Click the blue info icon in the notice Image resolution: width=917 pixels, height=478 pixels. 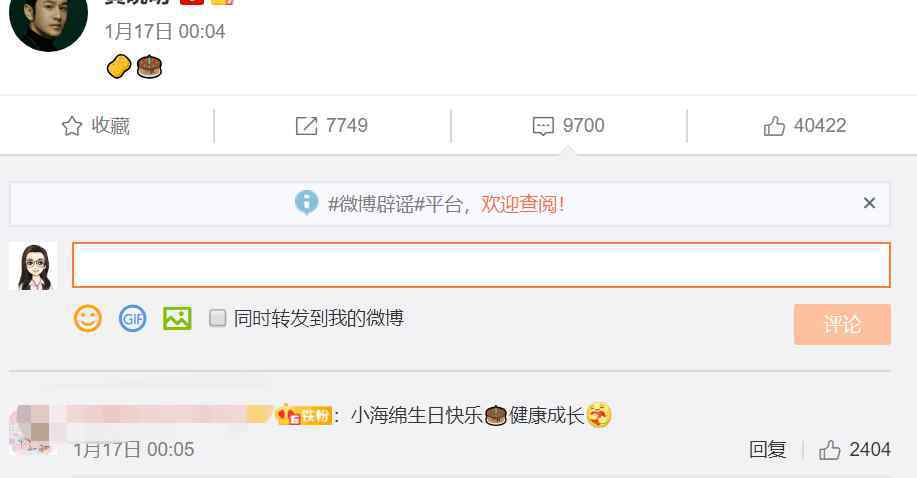click(x=306, y=203)
